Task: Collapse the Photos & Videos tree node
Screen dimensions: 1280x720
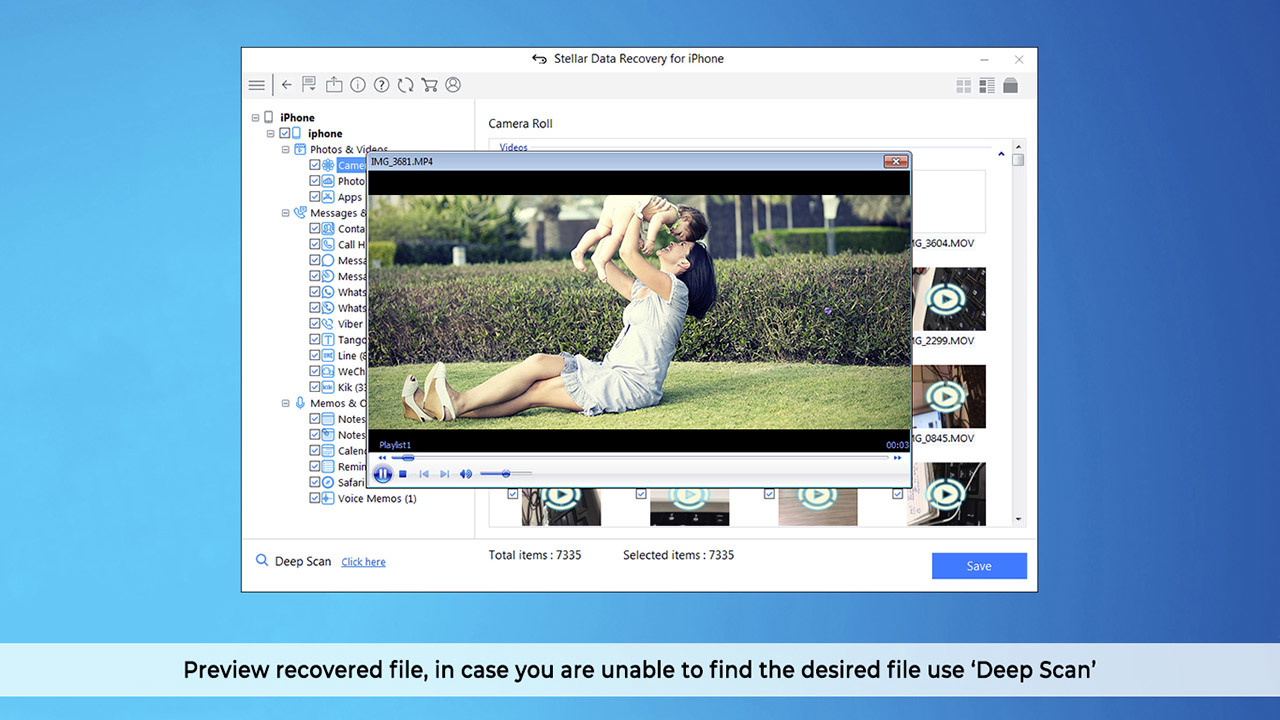Action: [x=286, y=150]
